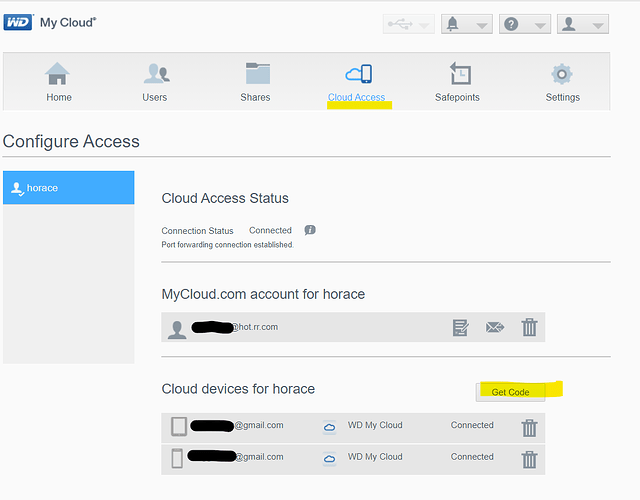Click 'WD My Cloud' in first device row

[x=375, y=425]
